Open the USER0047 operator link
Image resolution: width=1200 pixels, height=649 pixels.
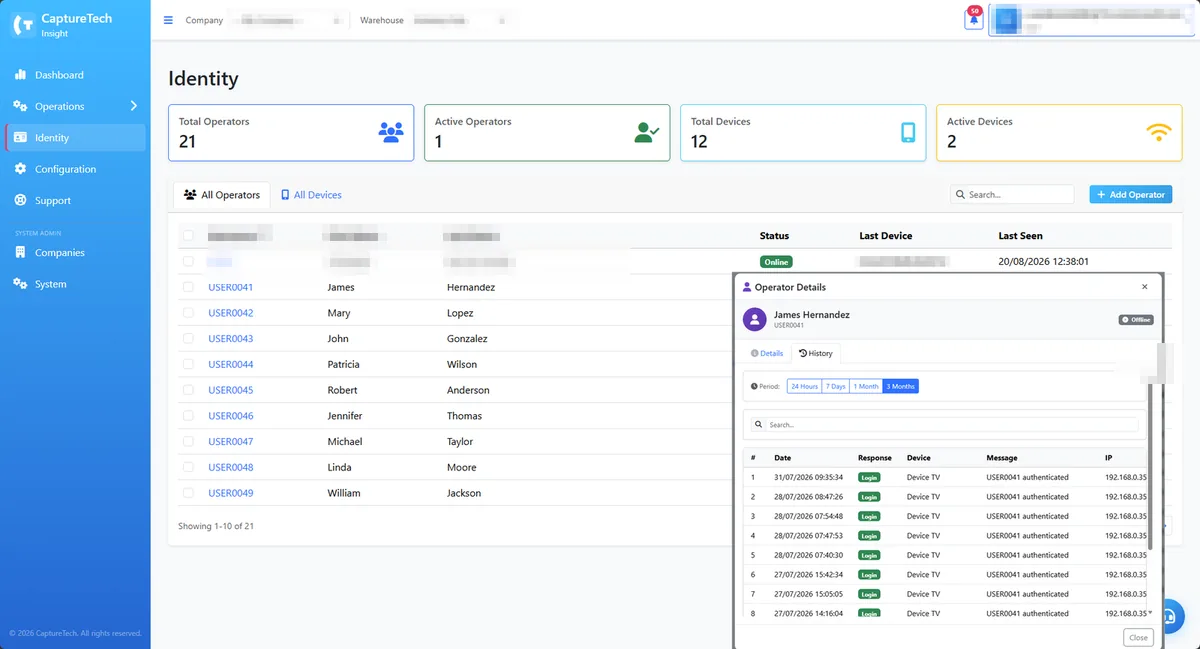230,441
